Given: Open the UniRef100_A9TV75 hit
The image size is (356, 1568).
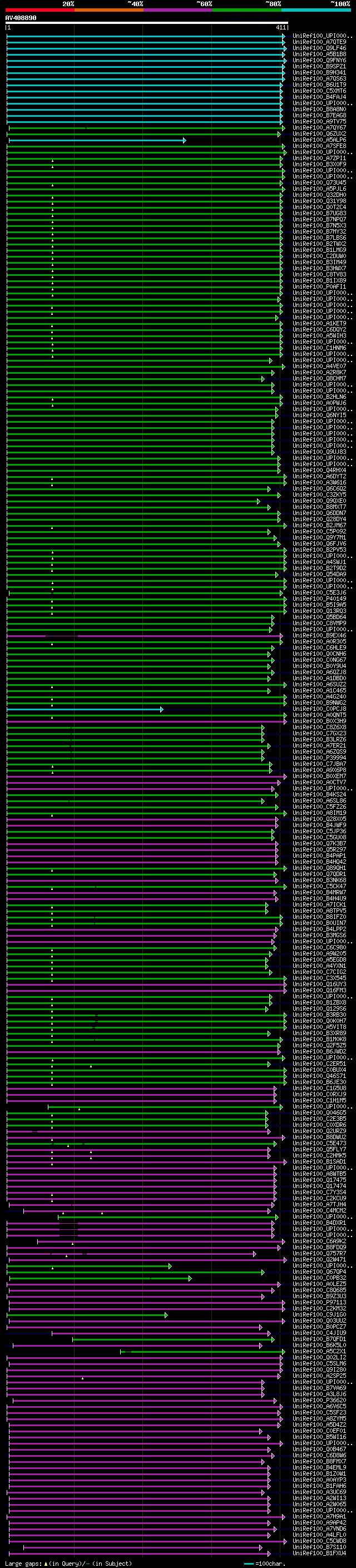Looking at the screenshot, I should tap(319, 121).
